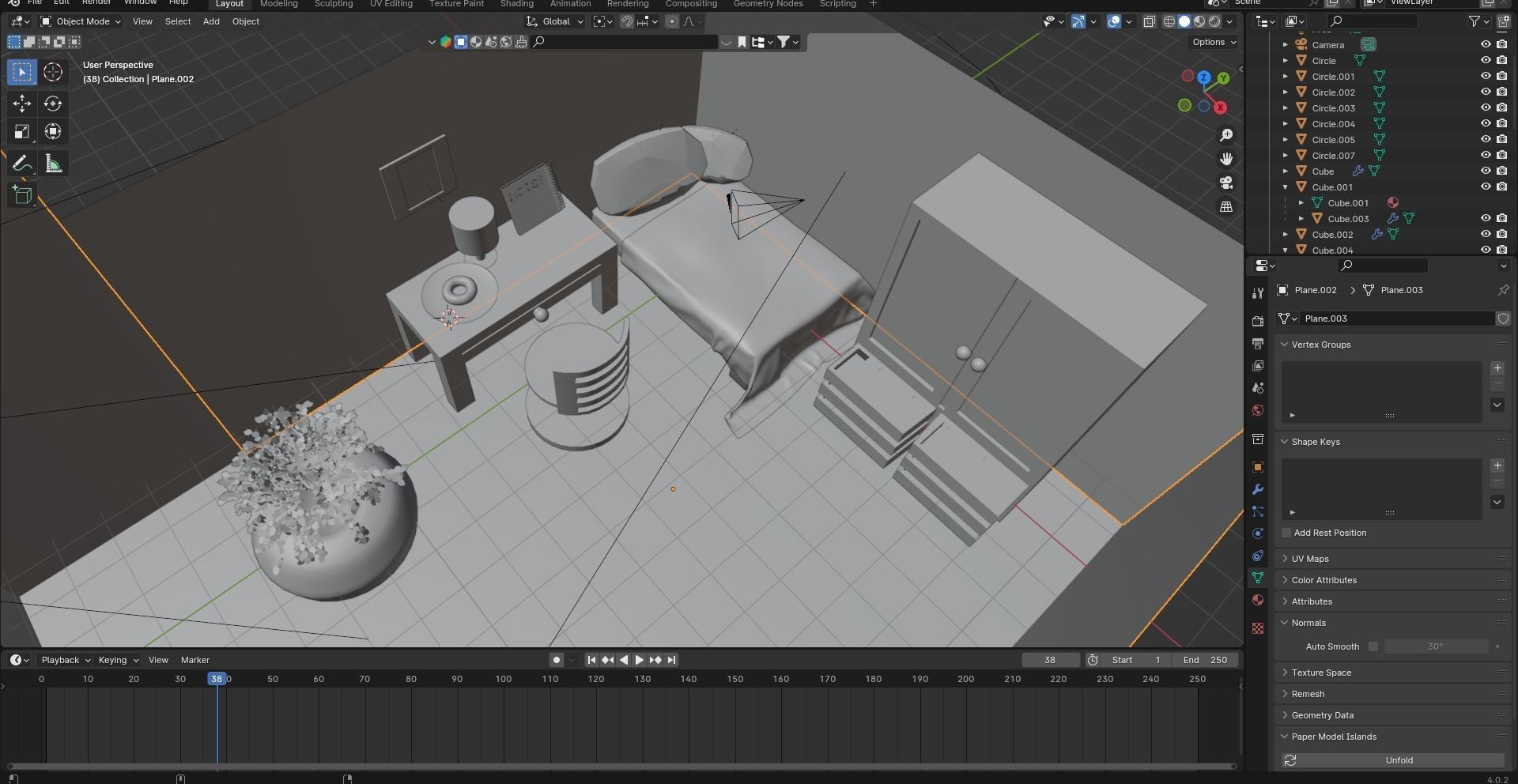Open the Object menu in viewport

[x=246, y=21]
